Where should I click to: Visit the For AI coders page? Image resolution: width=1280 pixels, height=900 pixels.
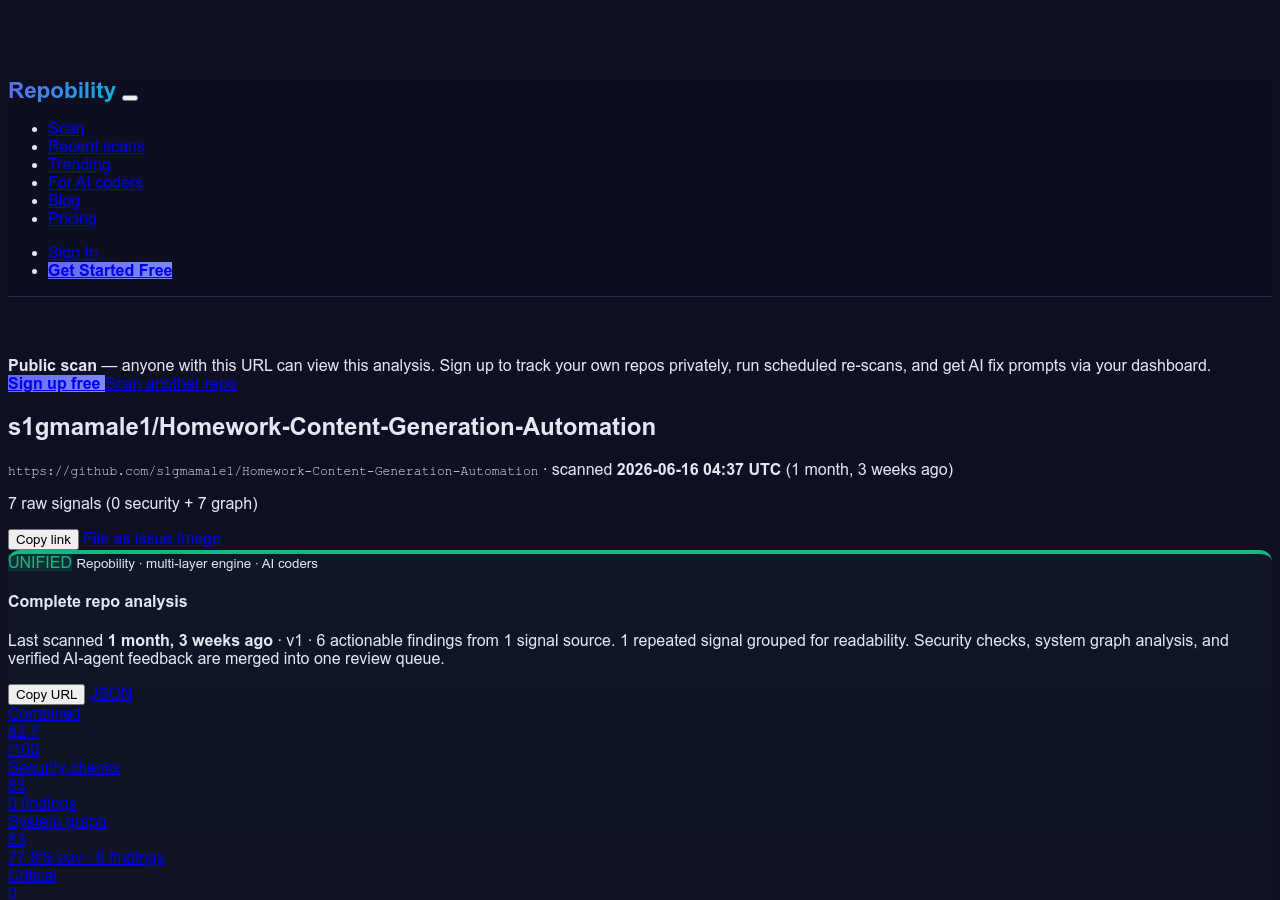pyautogui.click(x=95, y=182)
